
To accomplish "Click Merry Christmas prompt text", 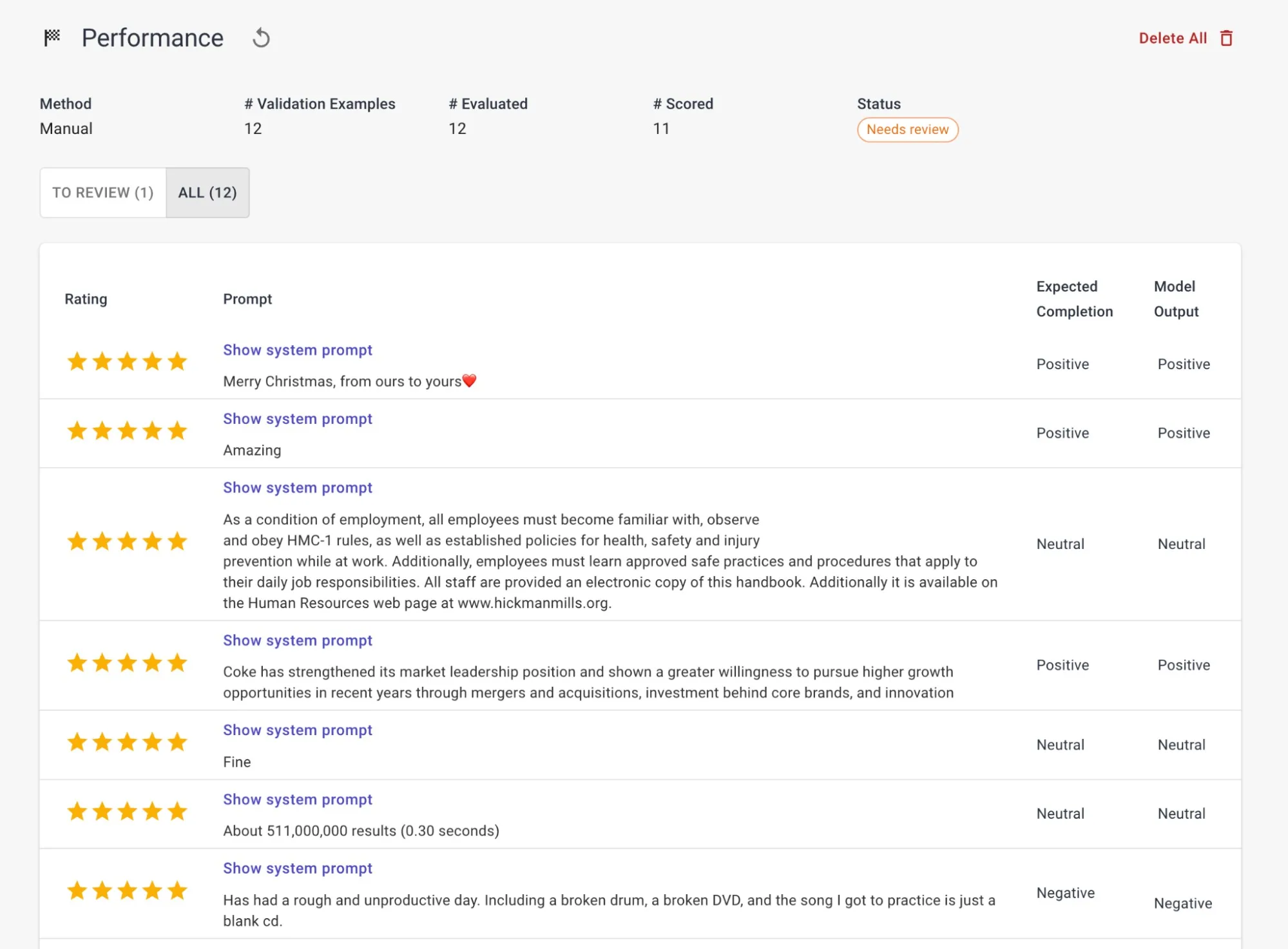I will tap(350, 381).
